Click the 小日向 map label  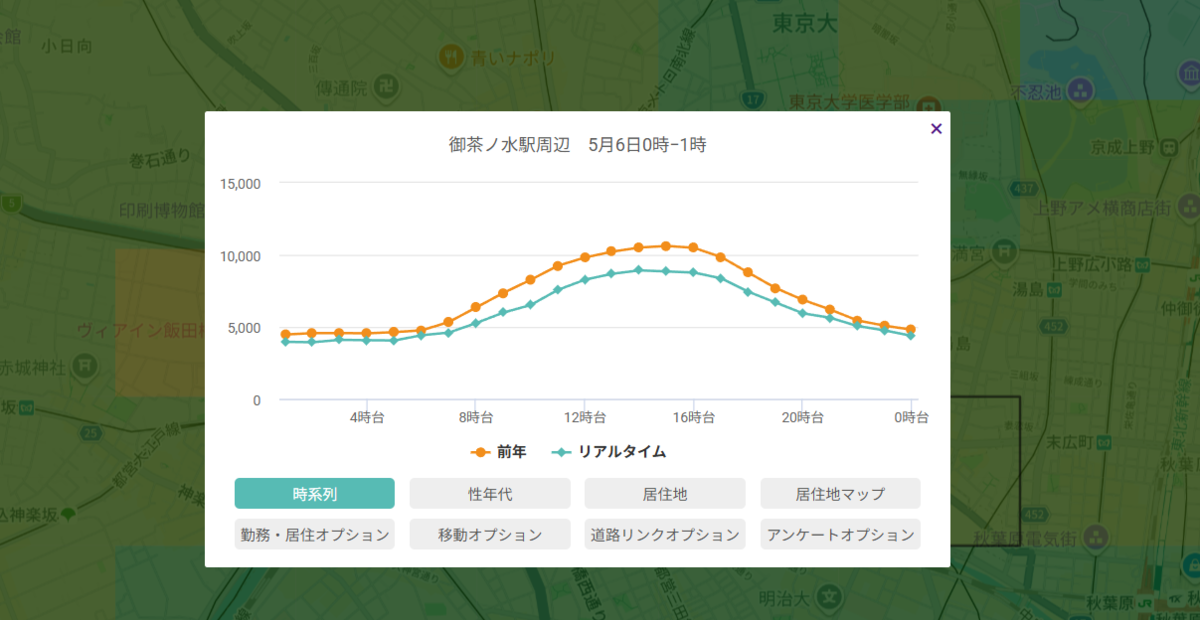click(x=67, y=46)
